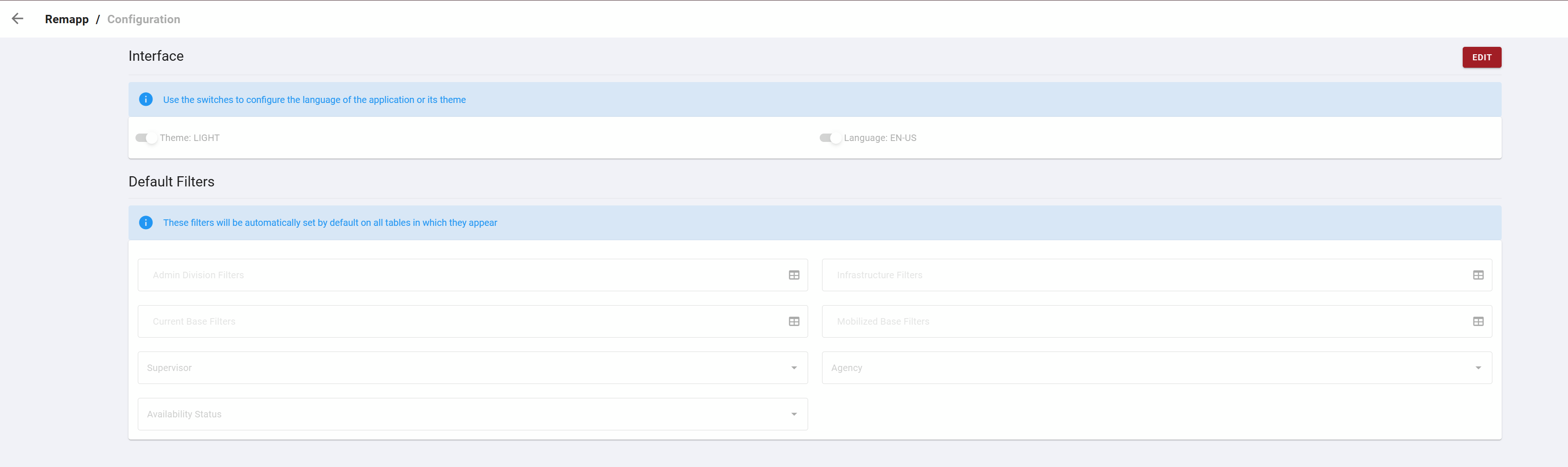Click the Infrastructure Filters field
1568x467 pixels.
[x=1157, y=275]
